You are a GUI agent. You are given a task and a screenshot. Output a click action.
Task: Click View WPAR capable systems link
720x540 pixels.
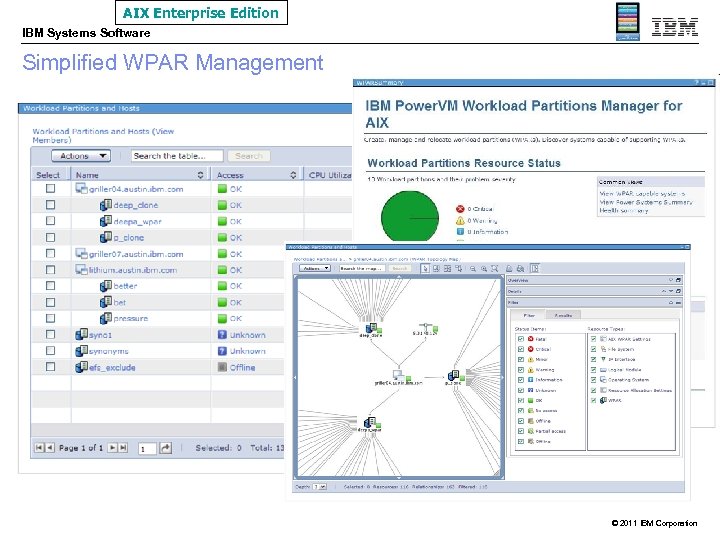642,194
